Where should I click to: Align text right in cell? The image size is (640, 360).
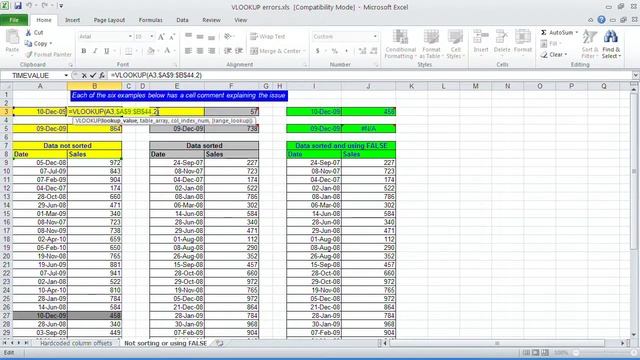(x=211, y=51)
